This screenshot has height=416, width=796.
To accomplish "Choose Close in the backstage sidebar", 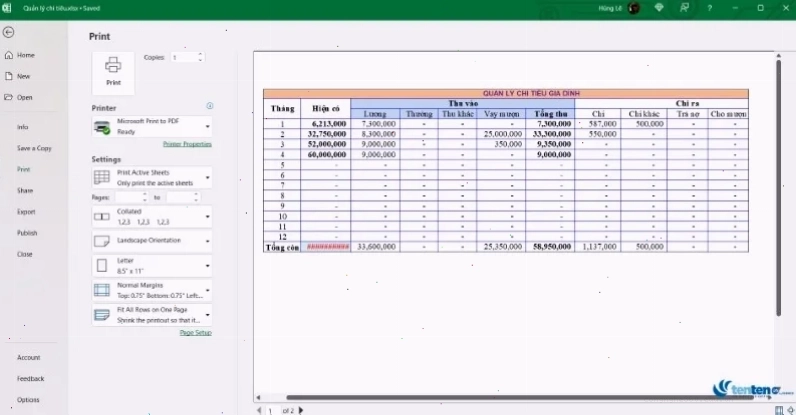I will [24, 254].
